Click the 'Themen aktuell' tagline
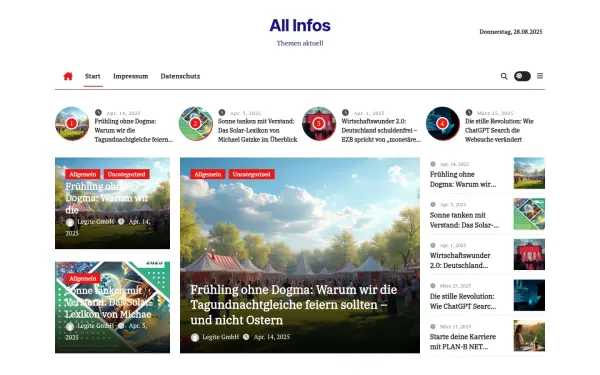Viewport: 600px width, 375px height. [300, 43]
